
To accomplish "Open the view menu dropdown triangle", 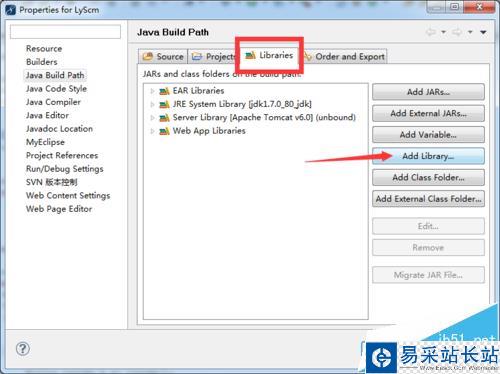I will click(483, 32).
